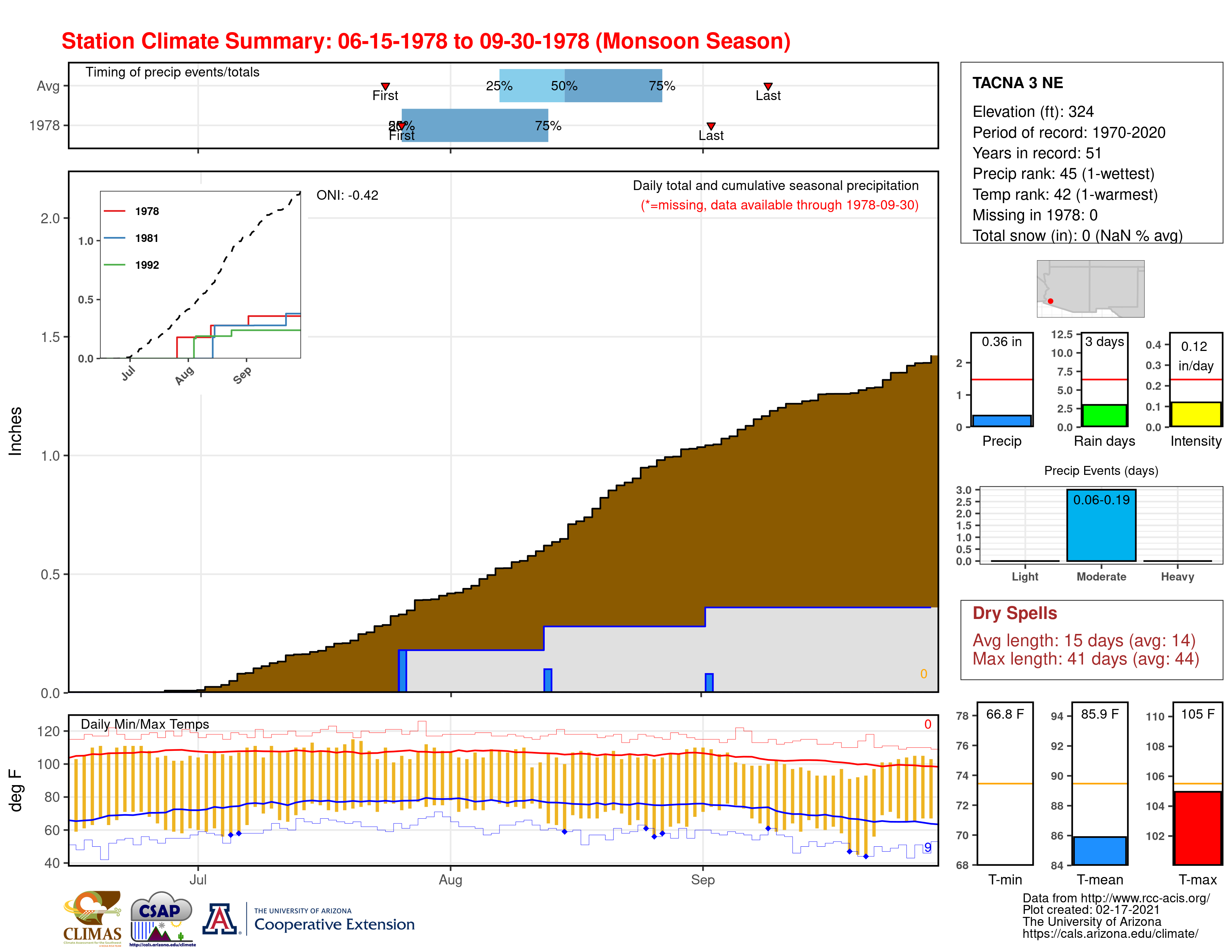Click the Total snow (in) line
1232x952 pixels.
click(x=1077, y=235)
